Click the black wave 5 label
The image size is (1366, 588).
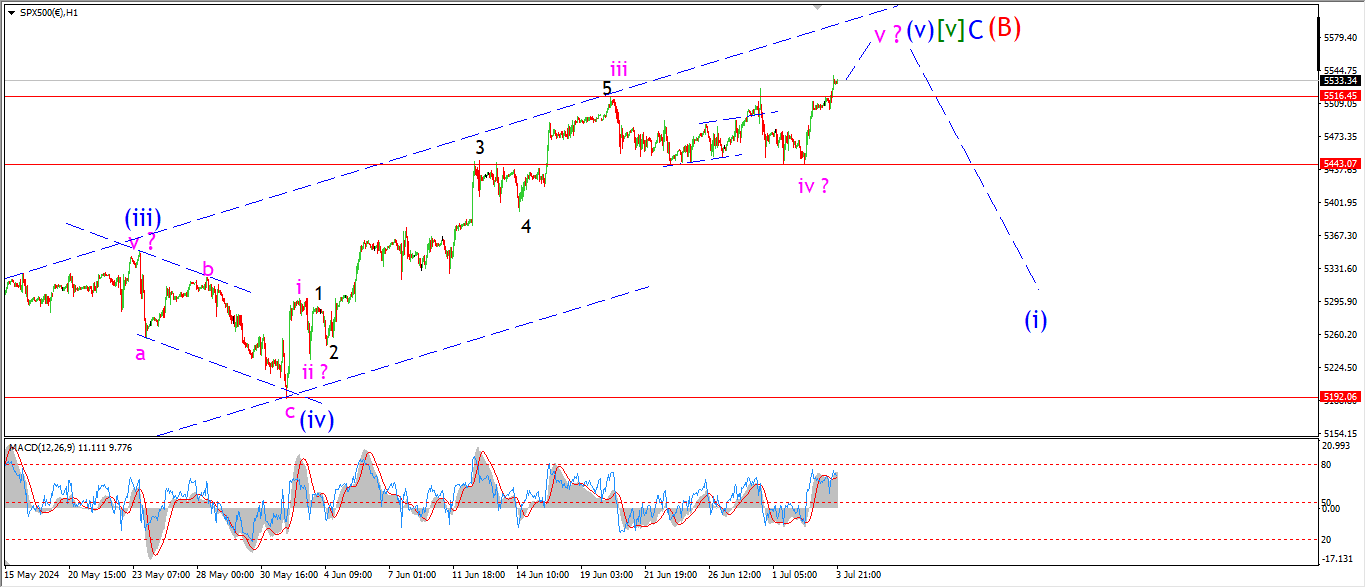[x=607, y=89]
